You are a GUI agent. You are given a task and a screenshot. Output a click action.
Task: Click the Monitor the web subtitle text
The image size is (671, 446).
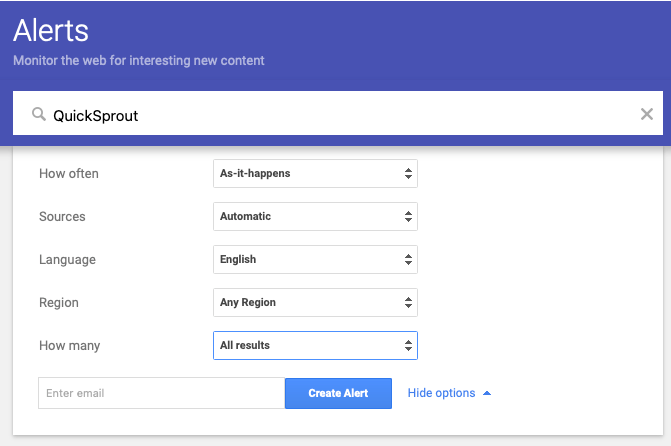[139, 60]
